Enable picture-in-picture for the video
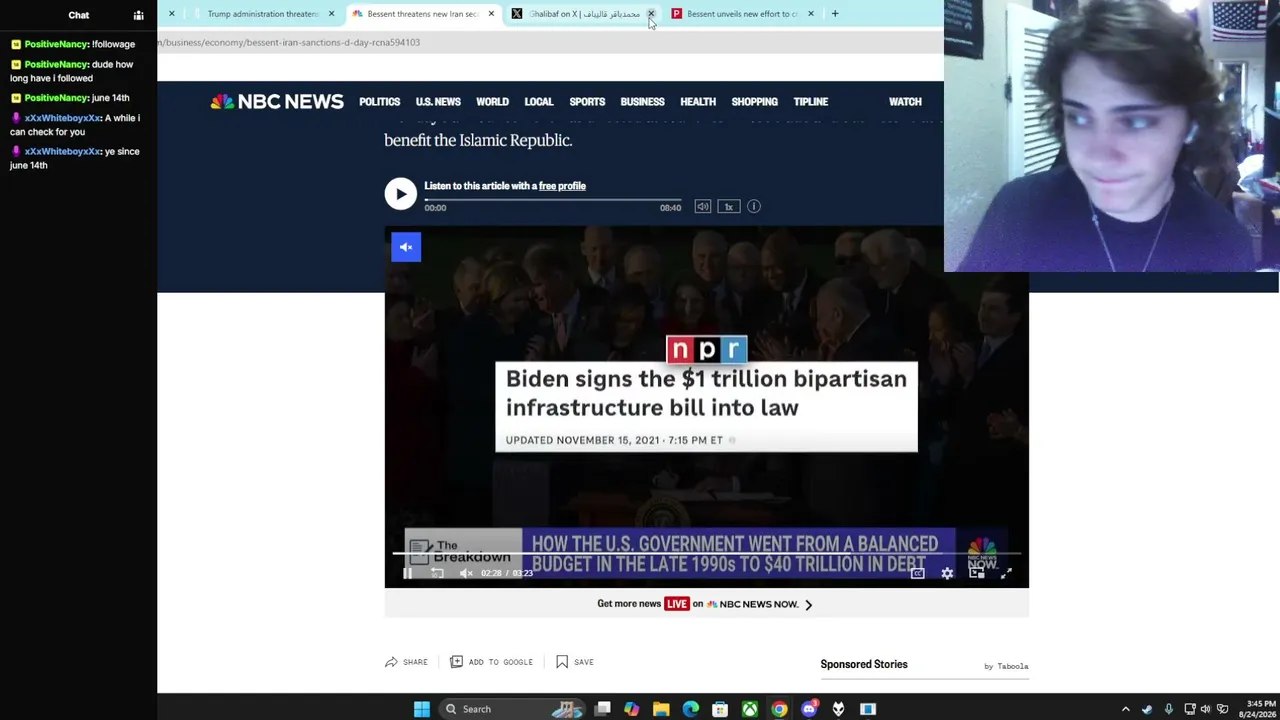This screenshot has height=720, width=1280. 977,573
